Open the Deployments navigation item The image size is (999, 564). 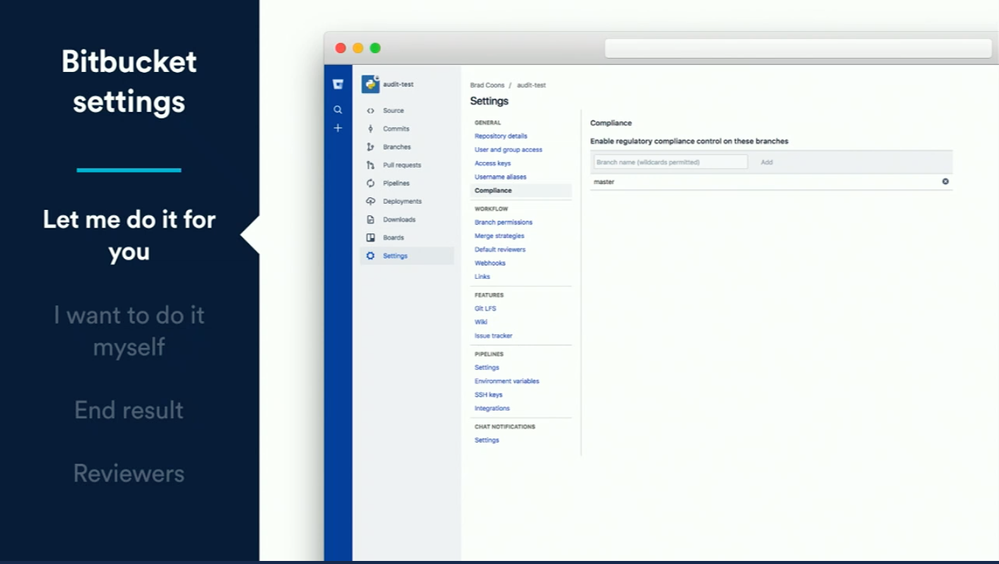tap(402, 201)
